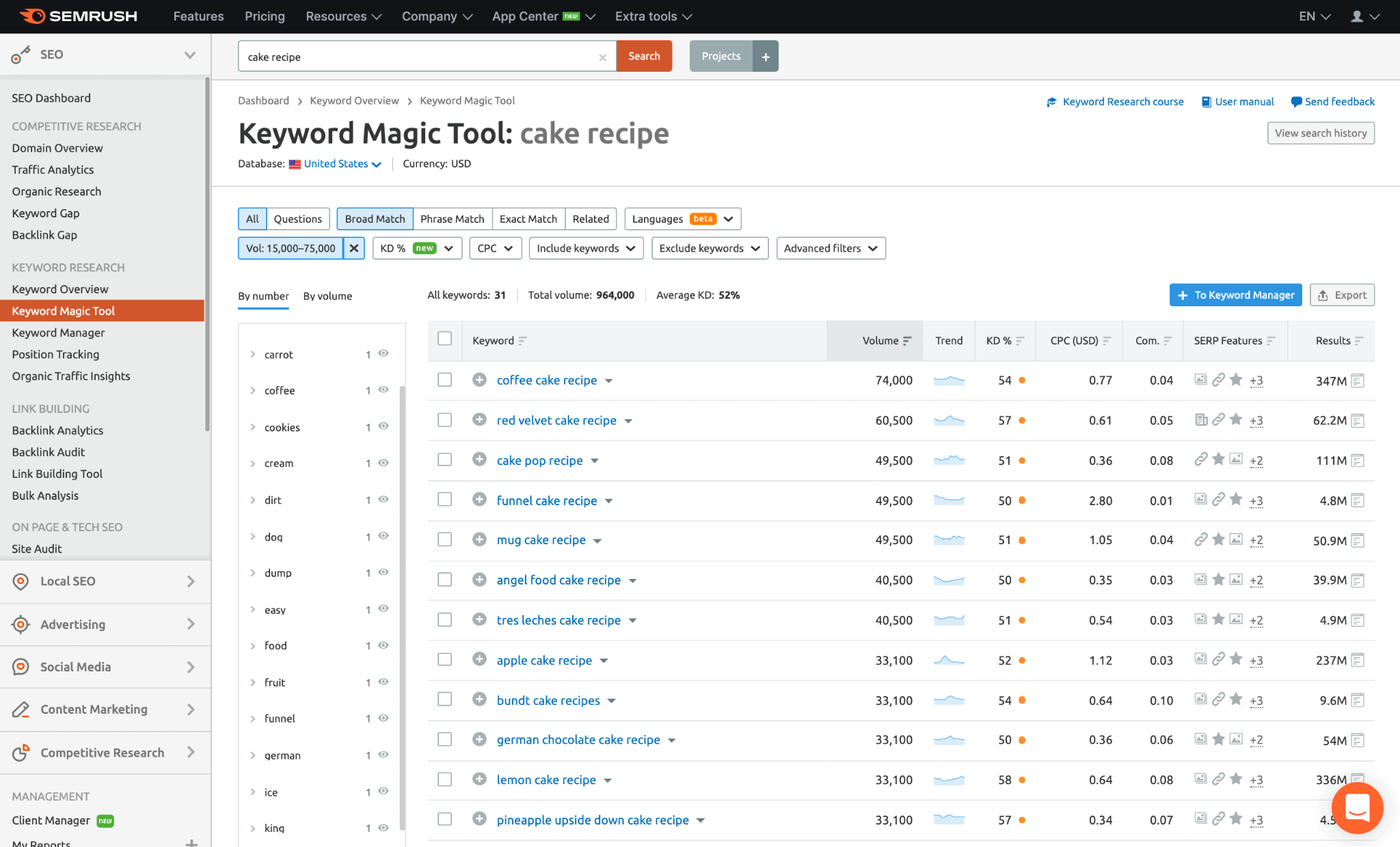
Task: Sort by Volume column sort icon
Action: pyautogui.click(x=907, y=340)
